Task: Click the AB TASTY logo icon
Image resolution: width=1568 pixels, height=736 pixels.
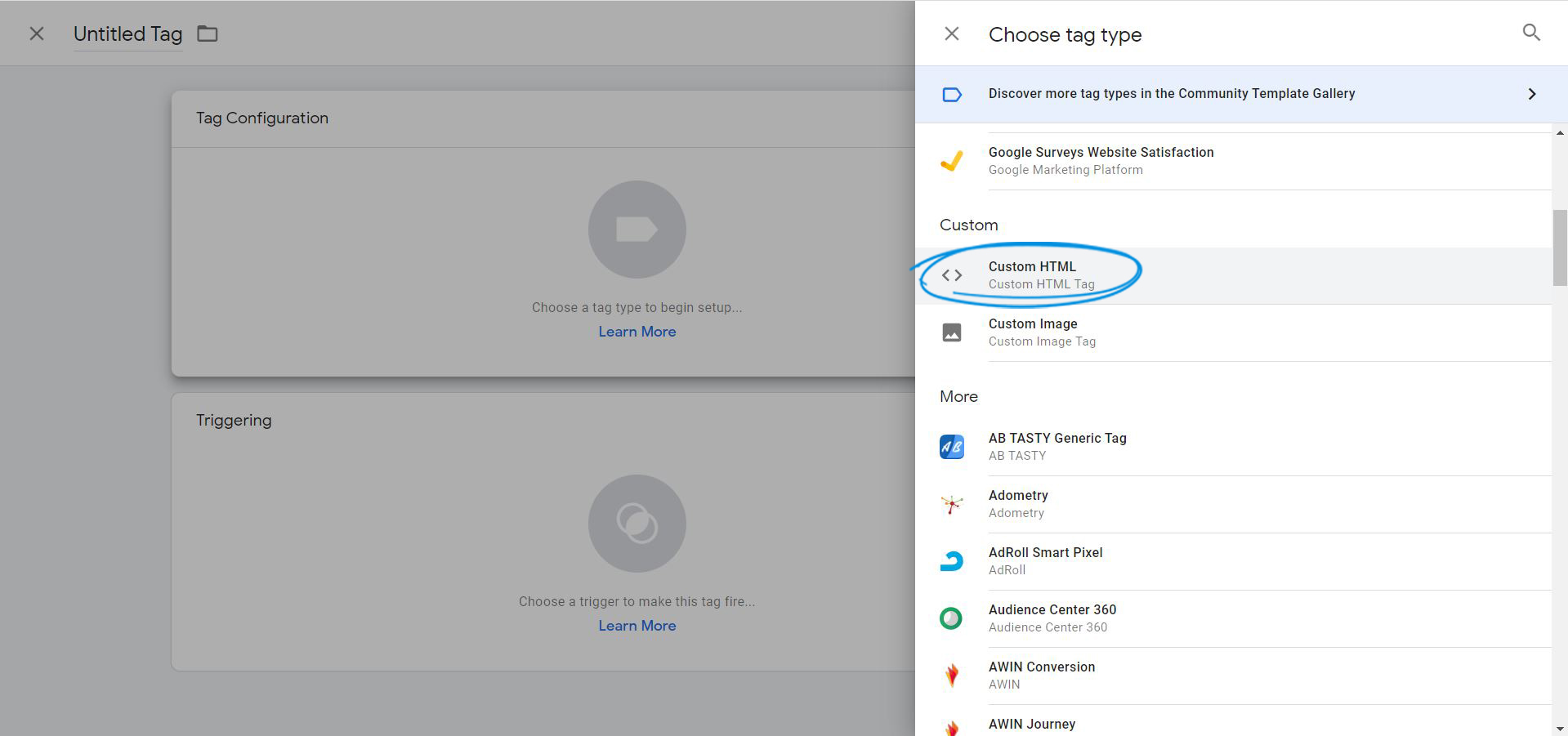Action: point(952,447)
